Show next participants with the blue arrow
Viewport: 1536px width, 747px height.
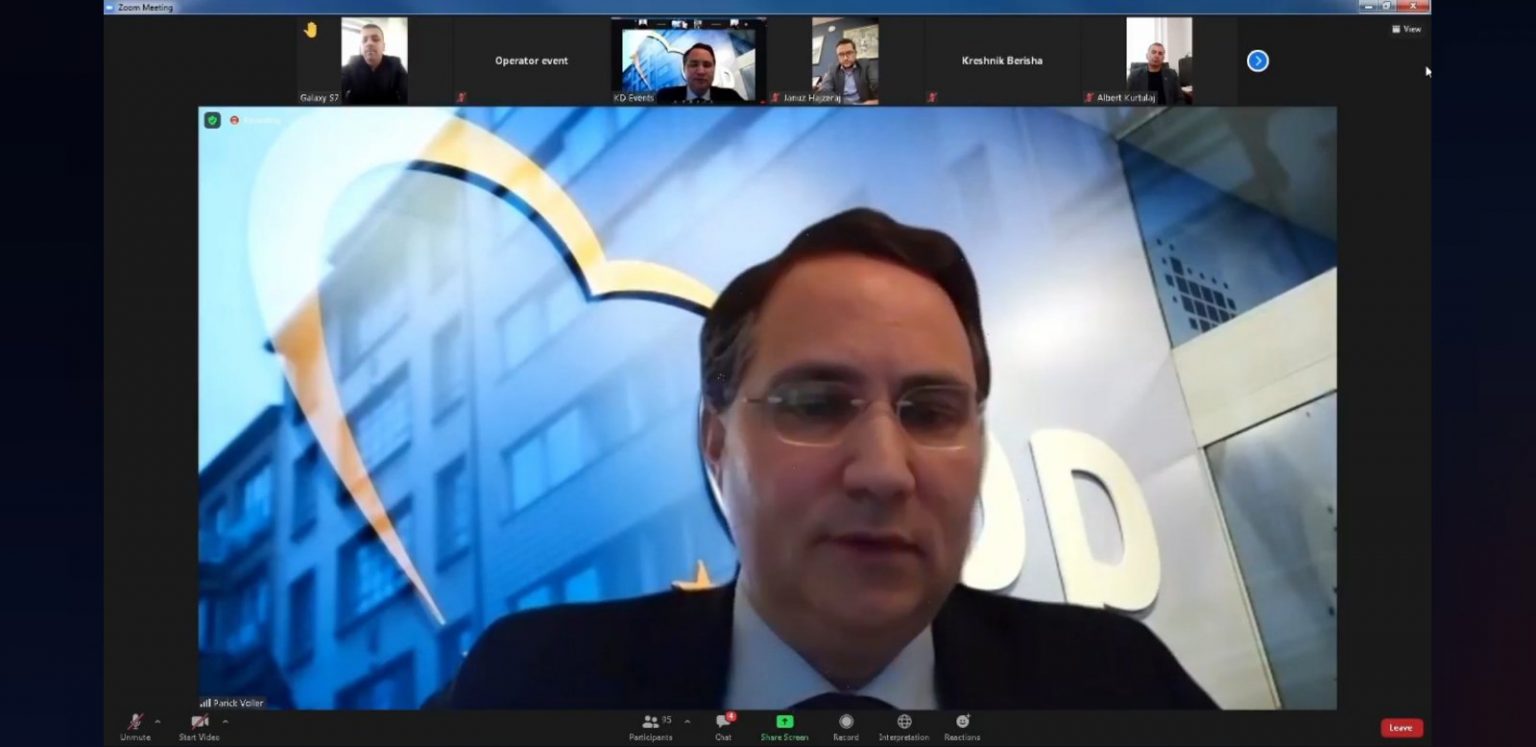1257,61
